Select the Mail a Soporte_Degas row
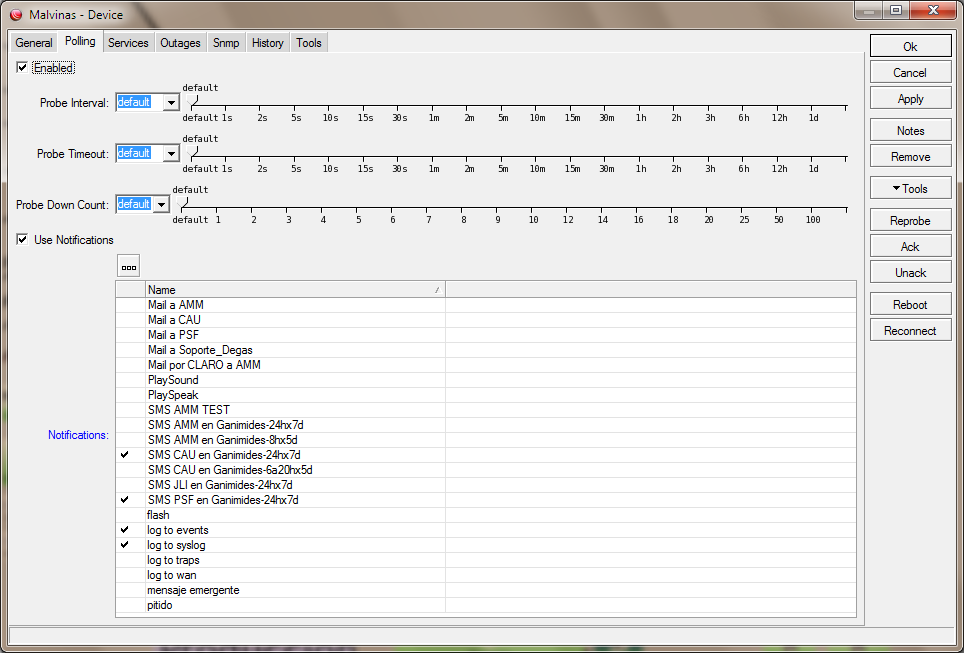The height and width of the screenshot is (653, 964). [486, 350]
